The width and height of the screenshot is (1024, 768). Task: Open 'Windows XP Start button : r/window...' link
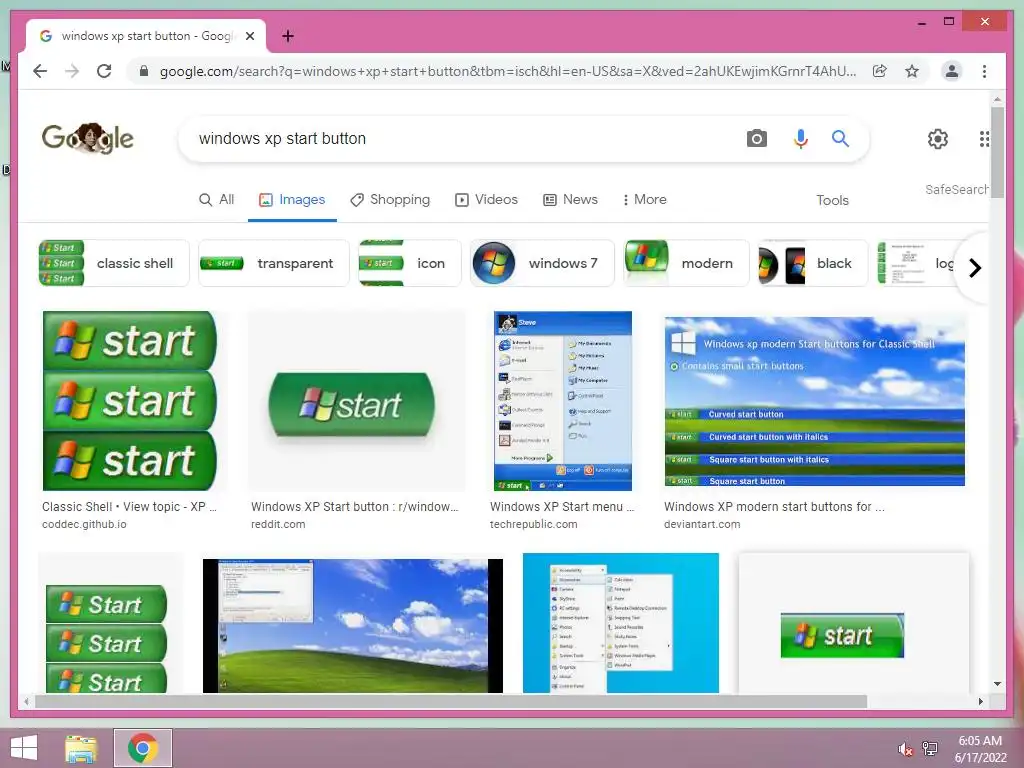pos(355,507)
